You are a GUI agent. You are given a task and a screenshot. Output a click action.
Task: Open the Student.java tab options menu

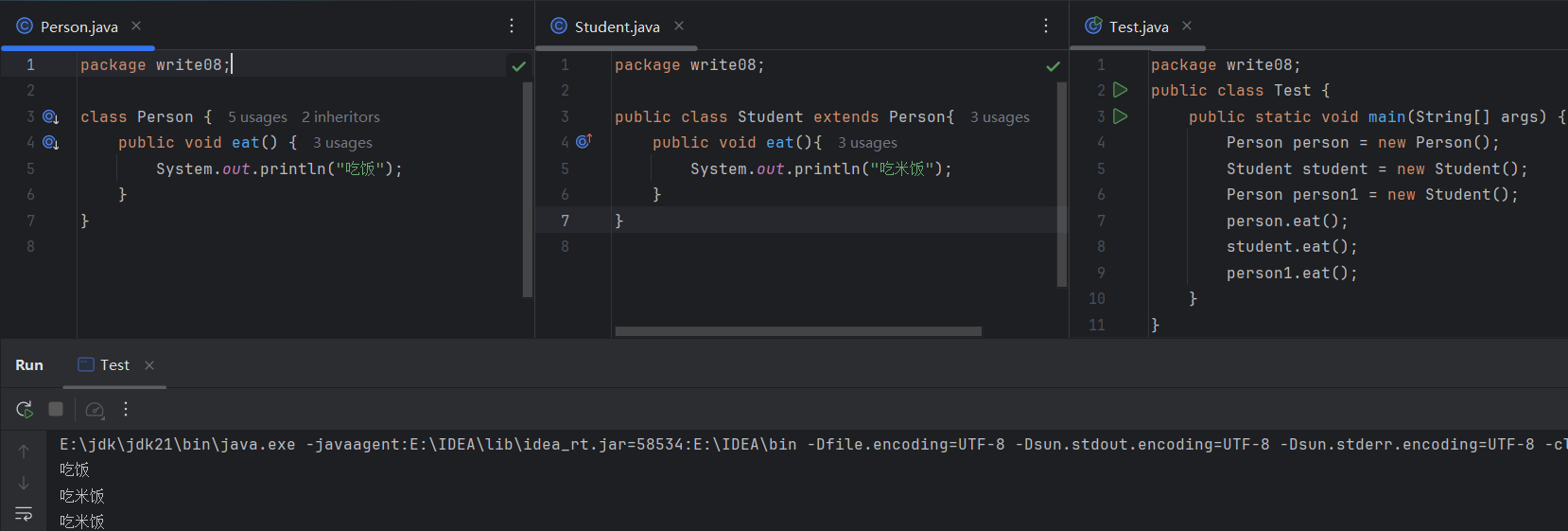click(1046, 26)
